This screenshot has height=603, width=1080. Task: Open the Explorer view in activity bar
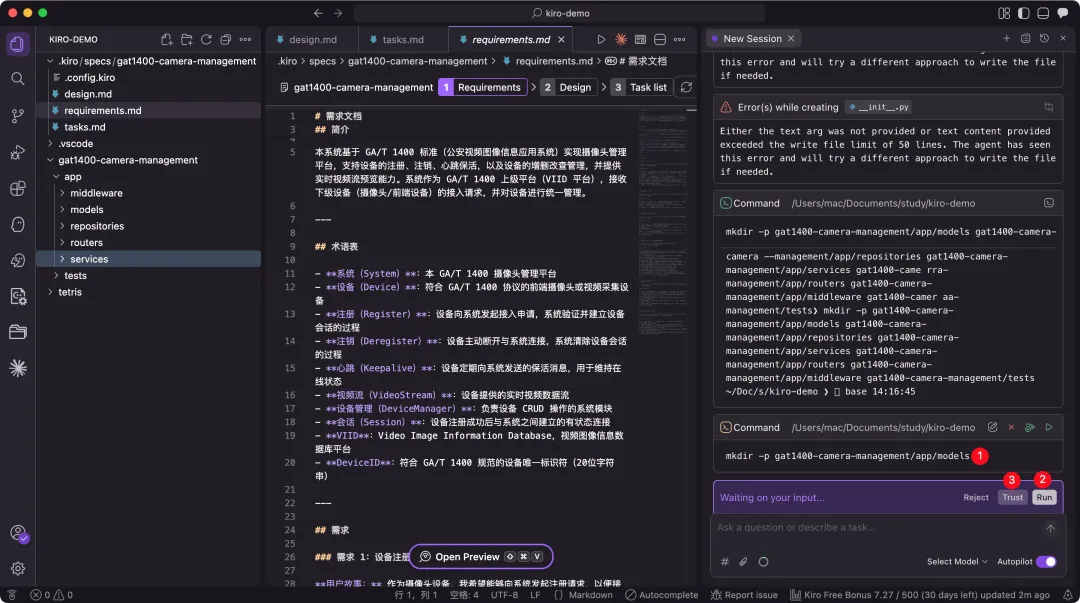pos(17,43)
